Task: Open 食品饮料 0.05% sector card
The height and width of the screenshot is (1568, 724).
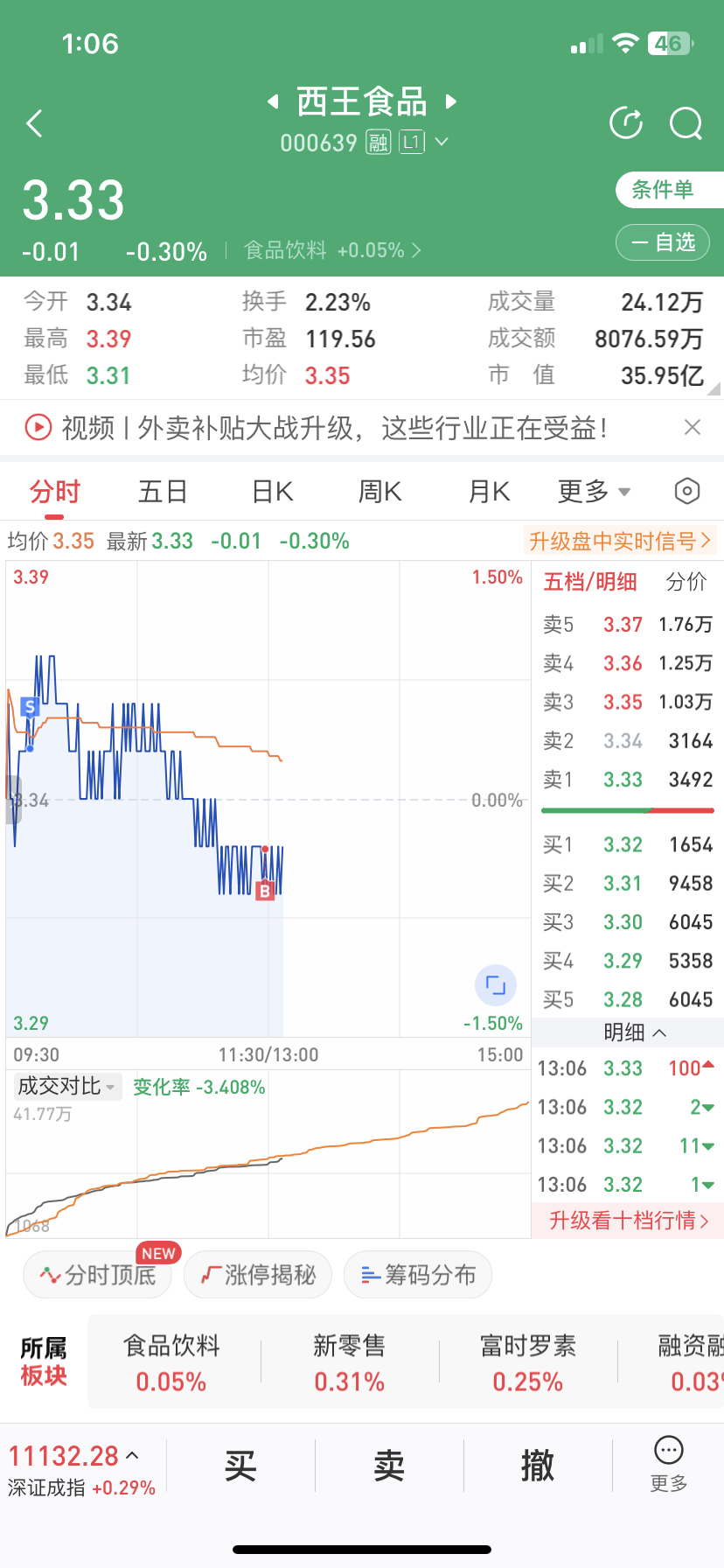Action: (x=172, y=1363)
